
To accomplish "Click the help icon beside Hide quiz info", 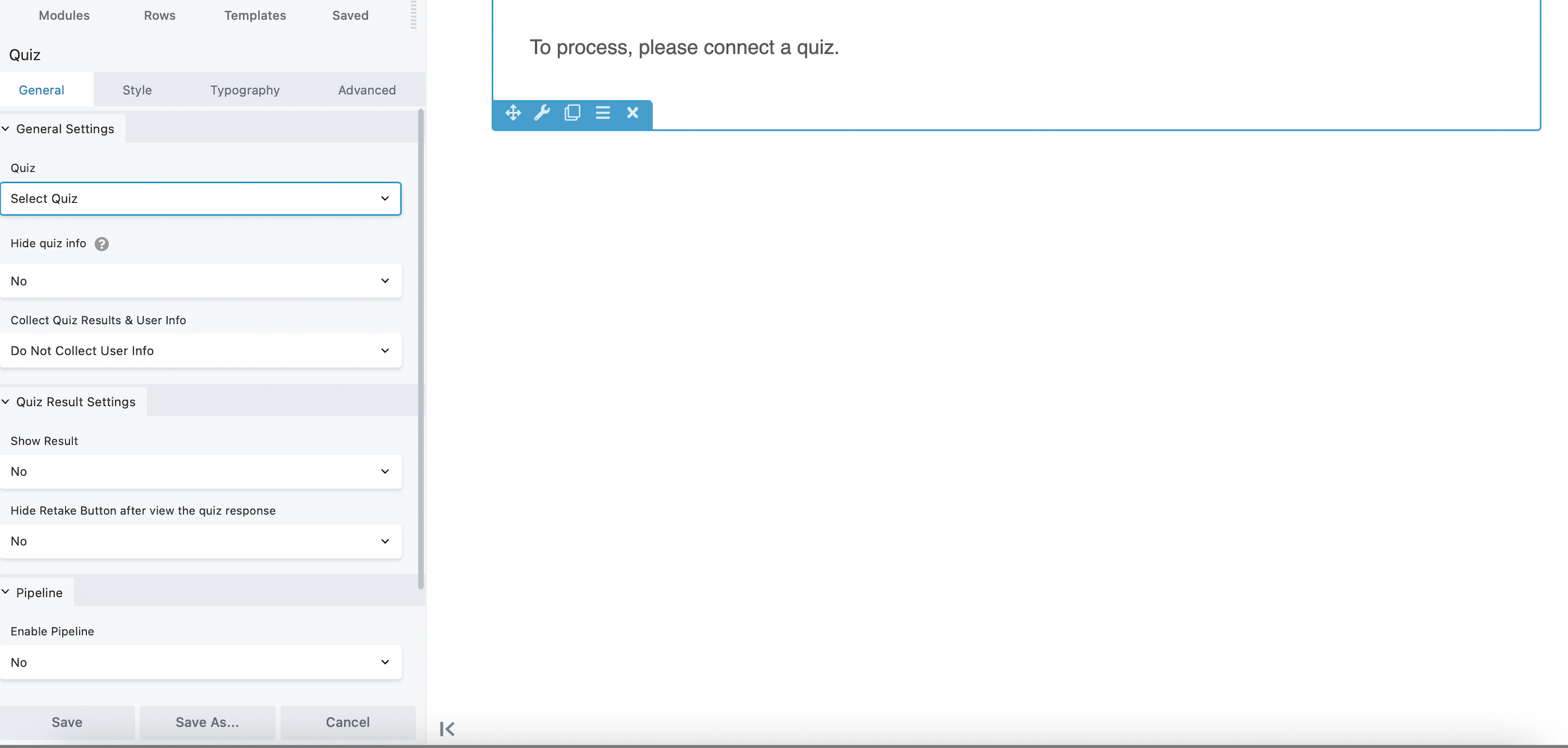I will (x=102, y=244).
